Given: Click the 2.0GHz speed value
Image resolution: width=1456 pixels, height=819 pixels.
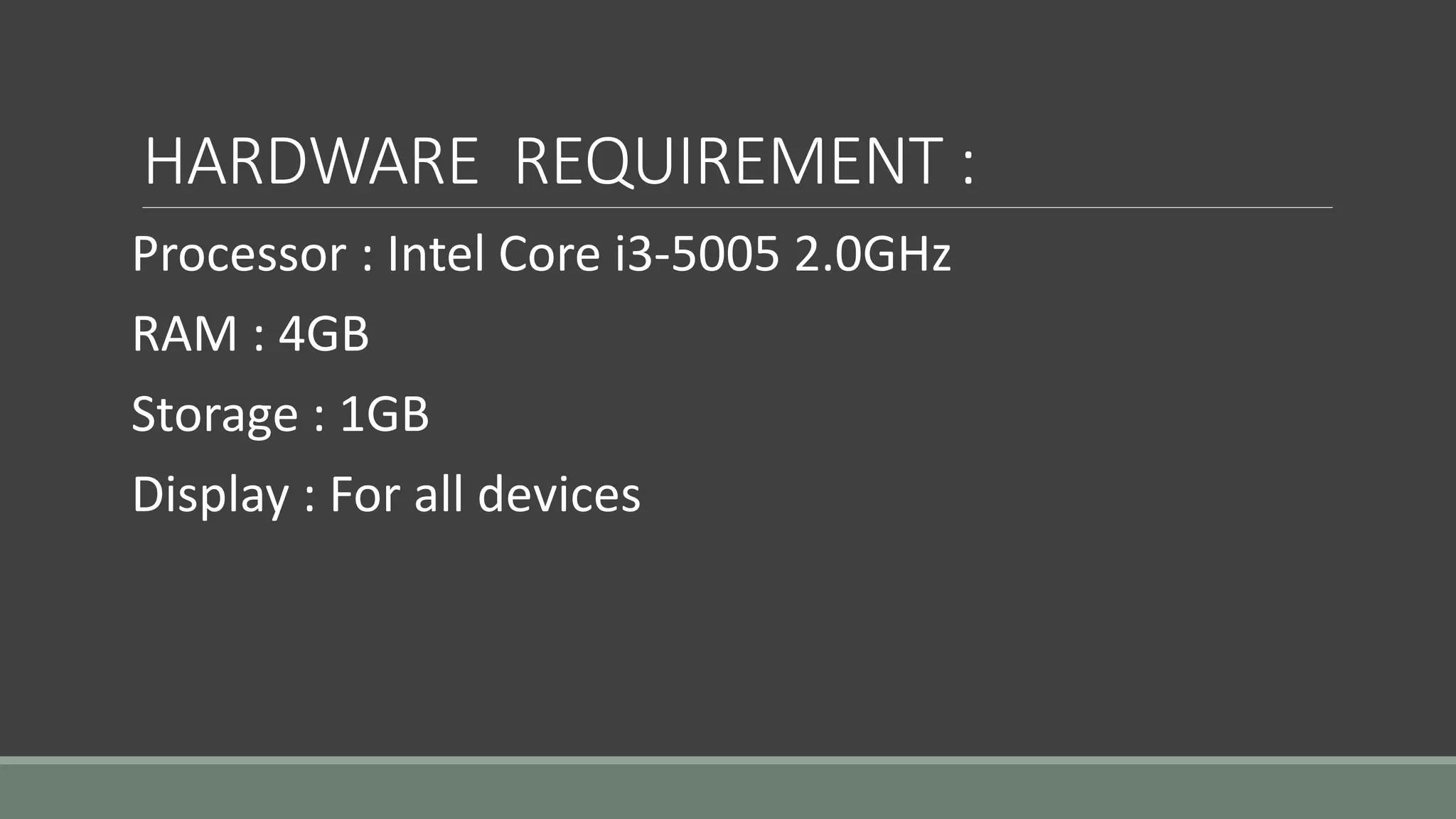Looking at the screenshot, I should tap(872, 255).
